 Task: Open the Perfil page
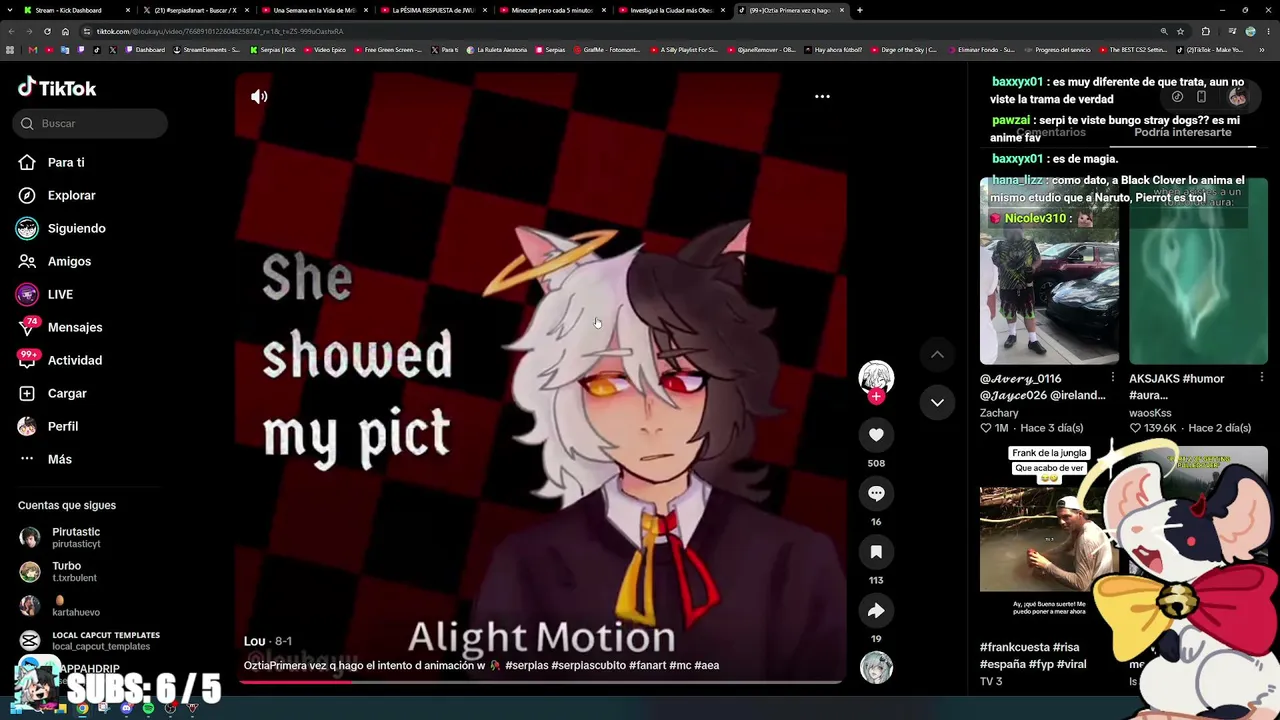click(x=63, y=426)
